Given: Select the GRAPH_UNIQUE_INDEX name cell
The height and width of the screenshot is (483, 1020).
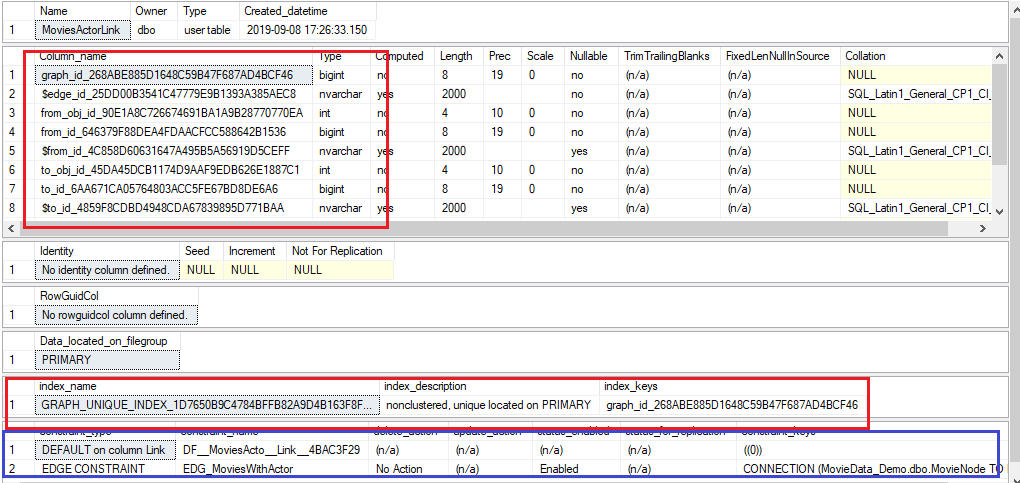Looking at the screenshot, I should (207, 405).
